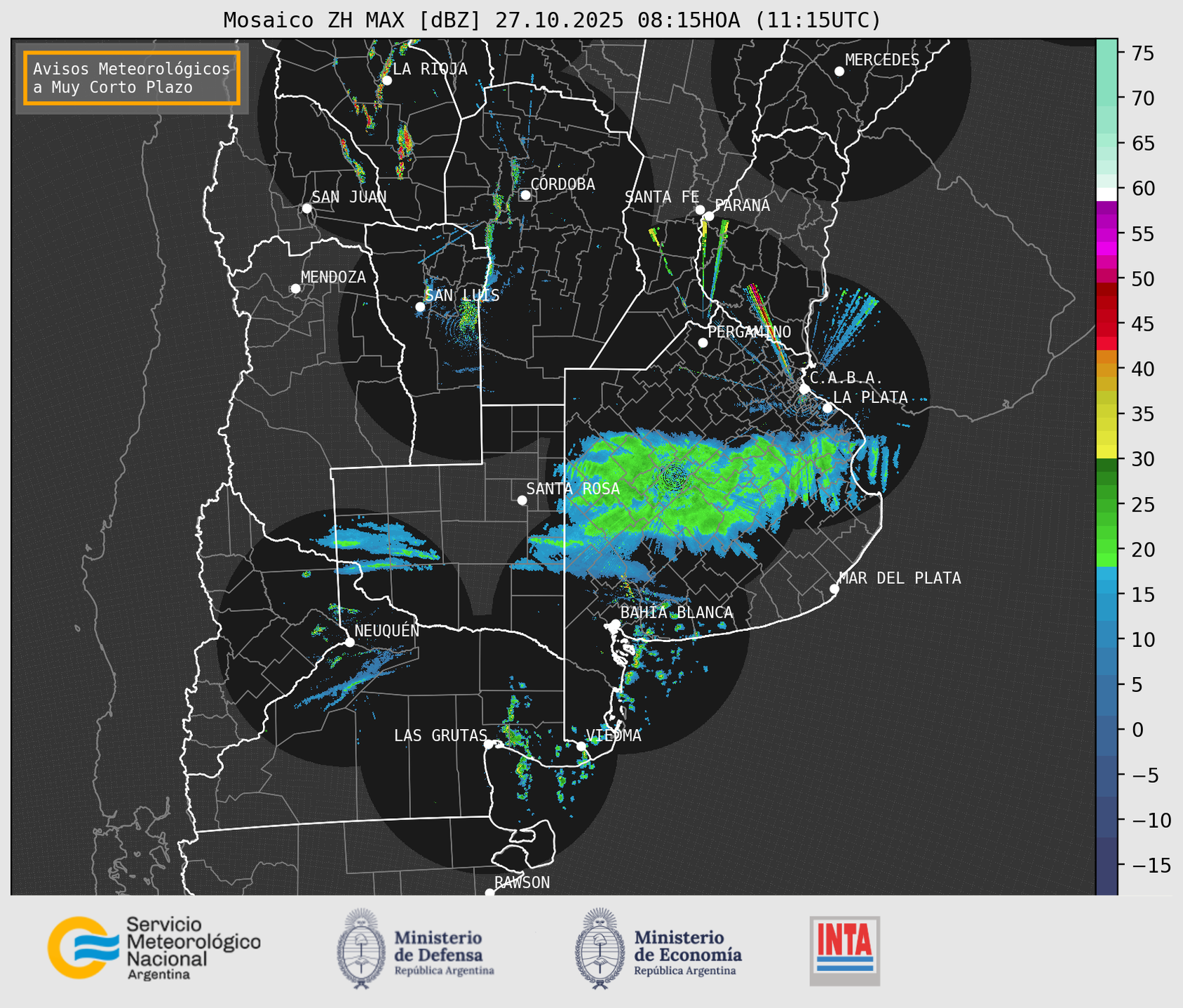Click the 0 value on the scale
Image resolution: width=1183 pixels, height=1008 pixels.
[x=1137, y=730]
